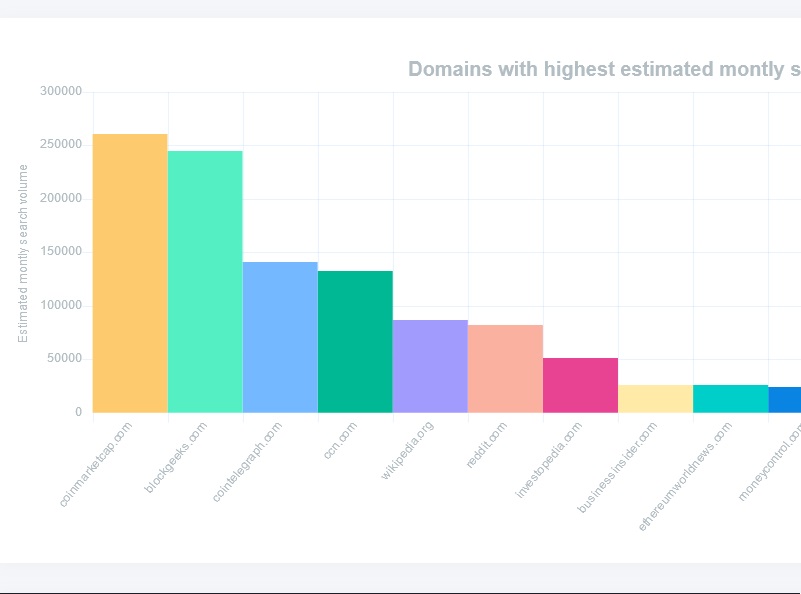Select the pale yellow businessinsider.com bar

tap(656, 399)
